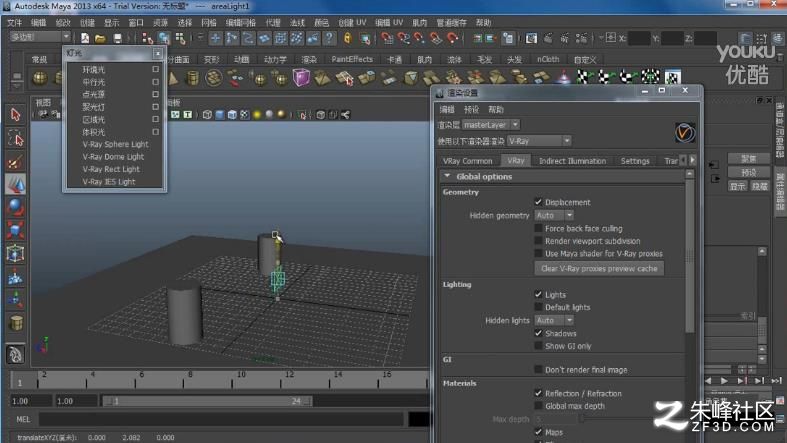Choose V-Ray Sphere Light from lights menu
Image resolution: width=787 pixels, height=443 pixels.
point(115,144)
